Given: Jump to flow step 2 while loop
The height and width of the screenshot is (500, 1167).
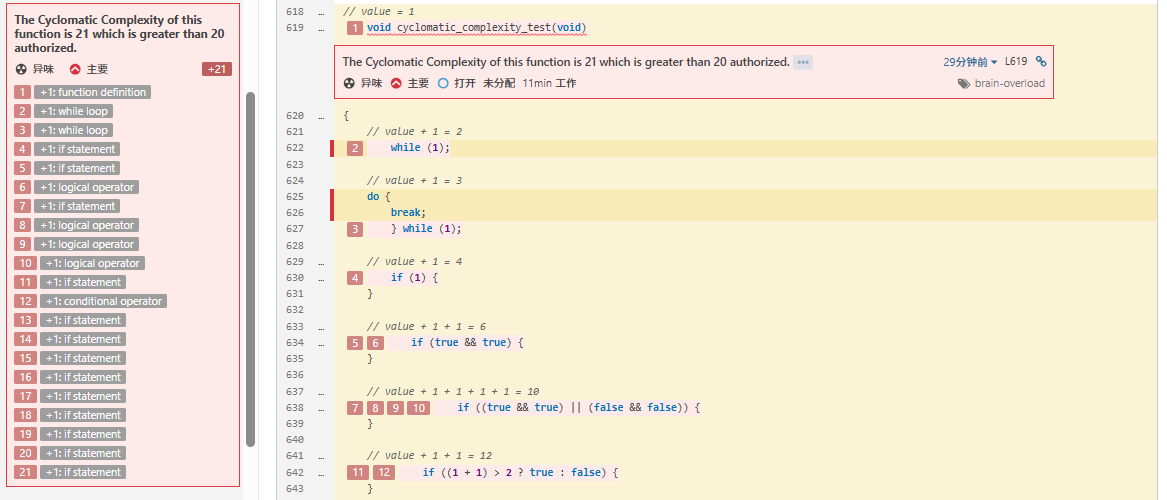Looking at the screenshot, I should (x=73, y=111).
